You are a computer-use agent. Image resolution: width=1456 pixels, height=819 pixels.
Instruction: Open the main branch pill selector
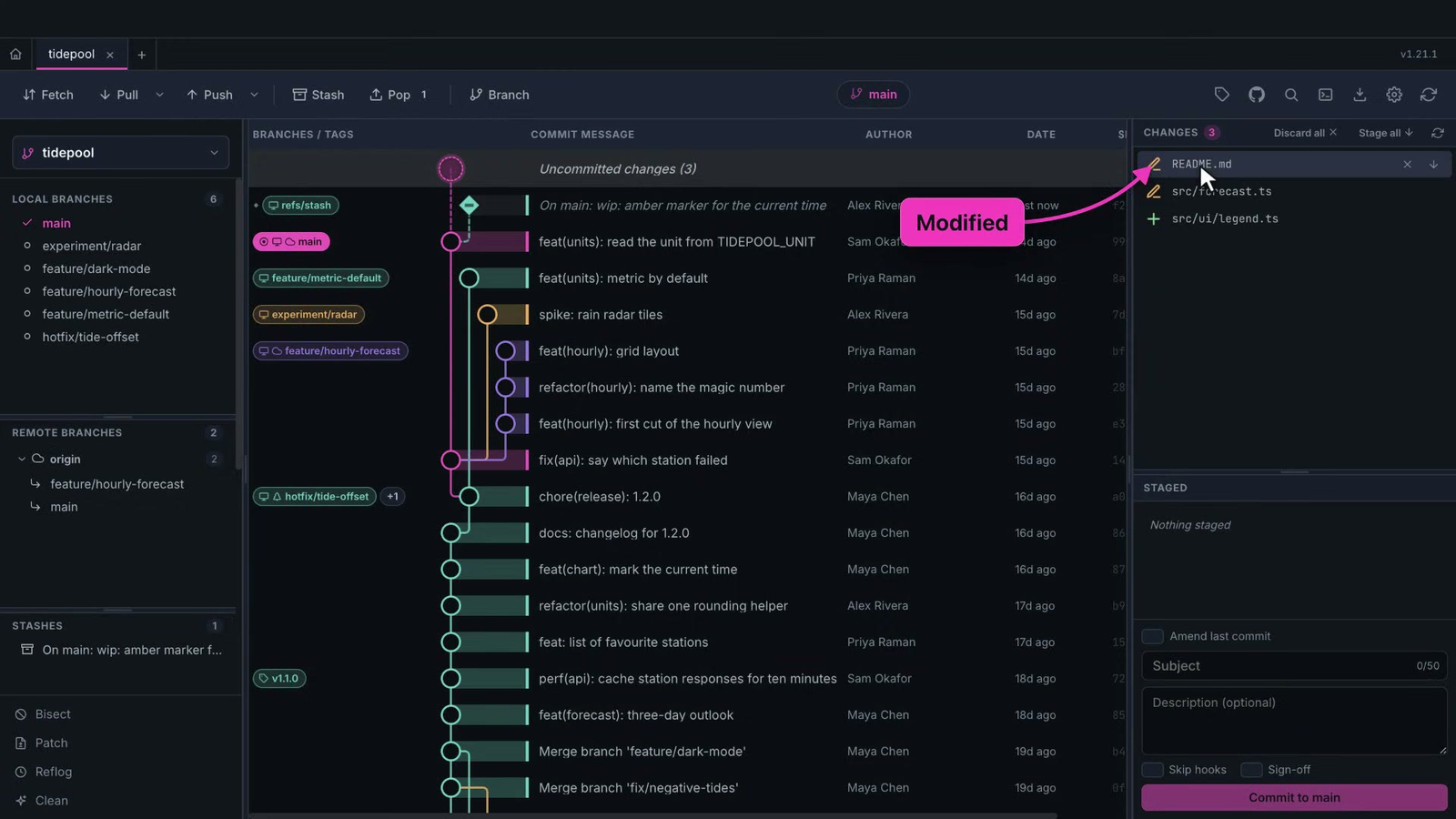tap(874, 95)
